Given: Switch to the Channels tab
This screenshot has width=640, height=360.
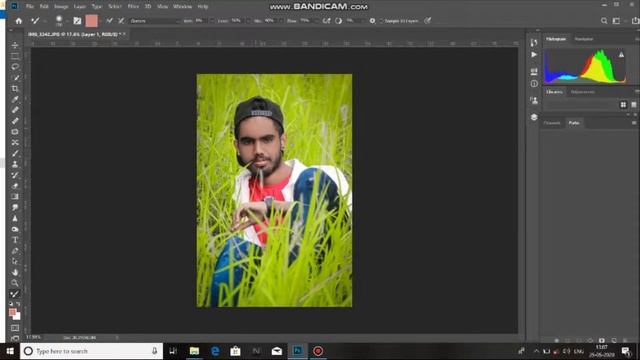Looking at the screenshot, I should click(x=552, y=123).
